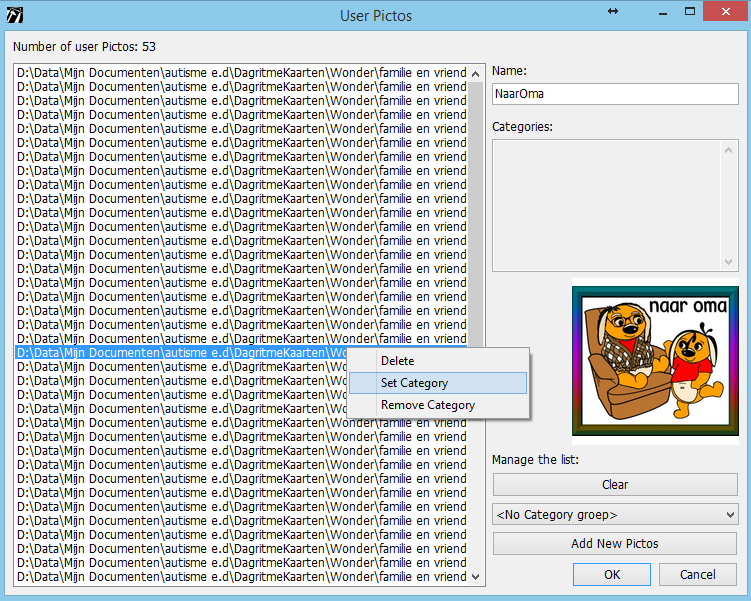The height and width of the screenshot is (601, 751).
Task: Choose Delete from the context menu
Action: tap(397, 361)
